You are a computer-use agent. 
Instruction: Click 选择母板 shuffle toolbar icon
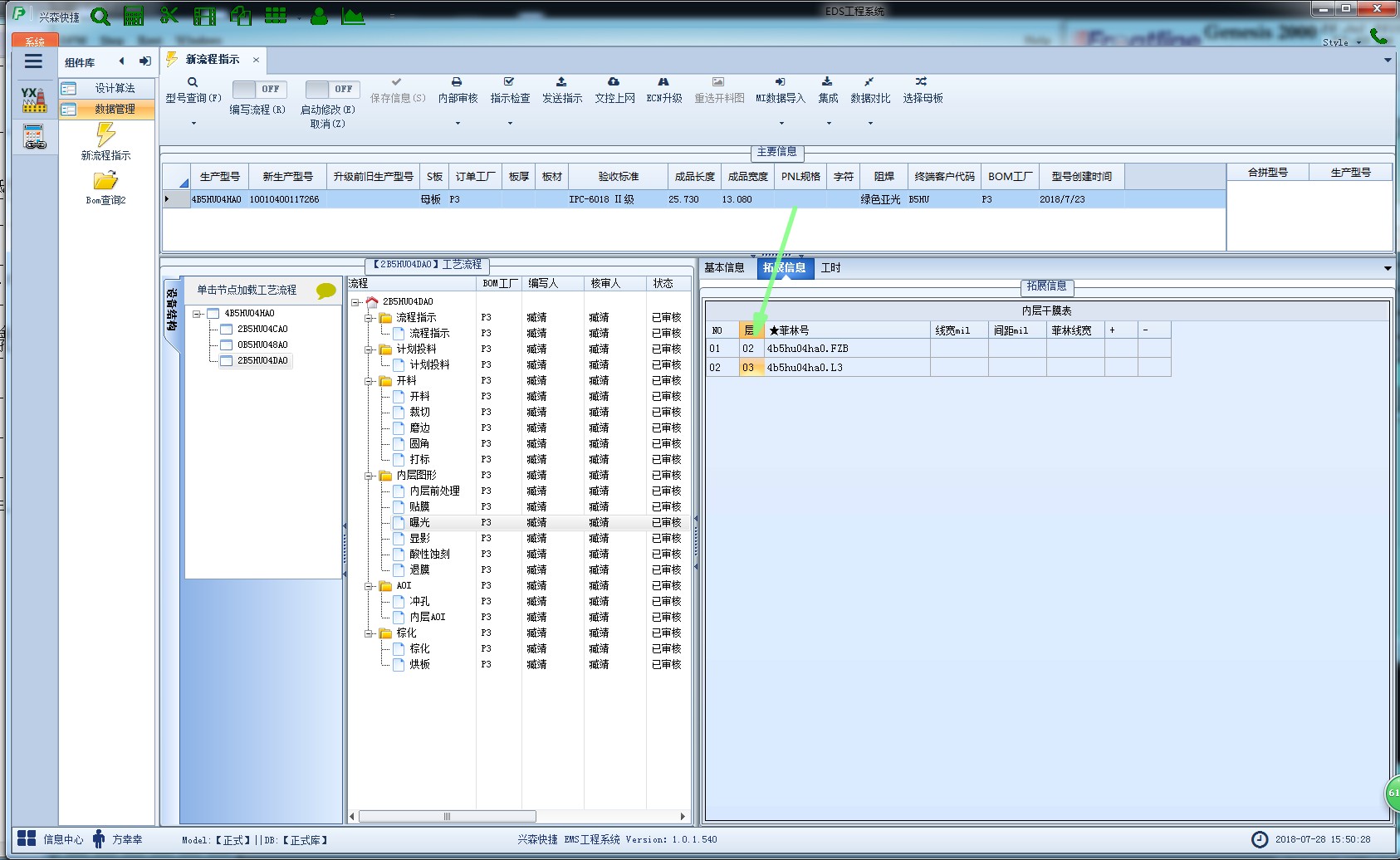pyautogui.click(x=921, y=82)
